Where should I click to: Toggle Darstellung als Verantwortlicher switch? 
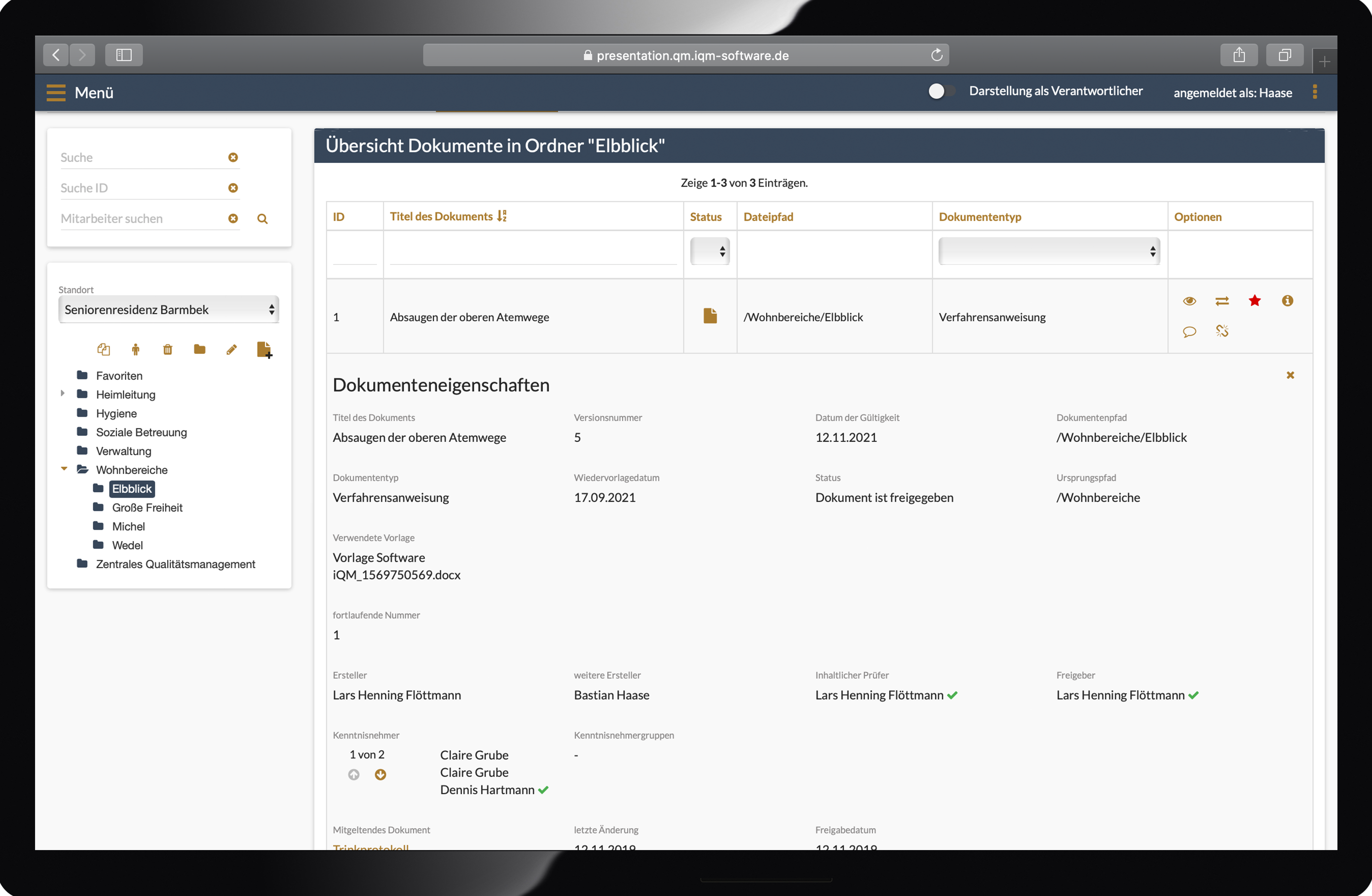pos(941,91)
